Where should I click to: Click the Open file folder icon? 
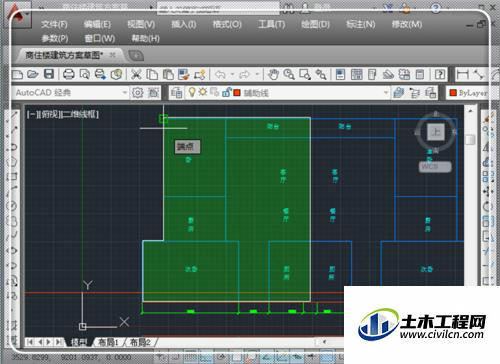click(33, 74)
